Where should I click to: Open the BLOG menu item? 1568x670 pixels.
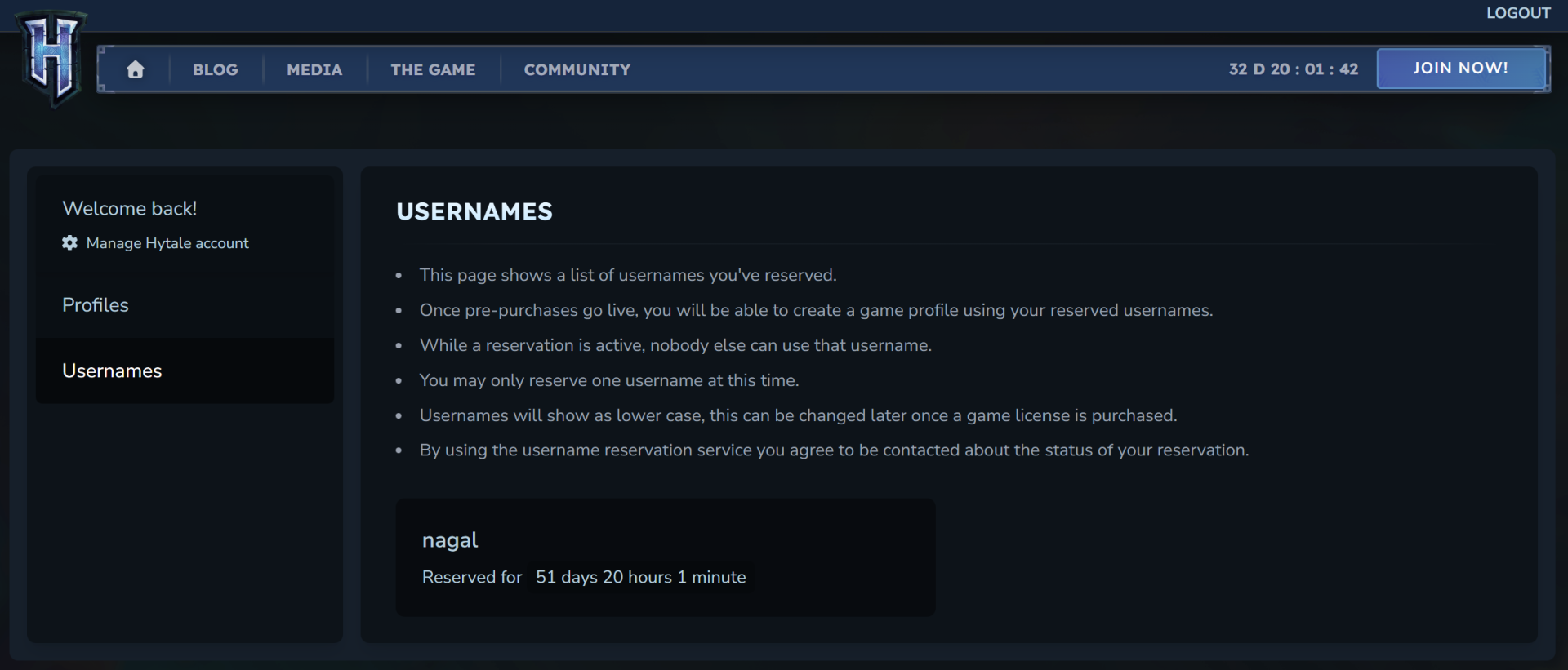[x=216, y=69]
